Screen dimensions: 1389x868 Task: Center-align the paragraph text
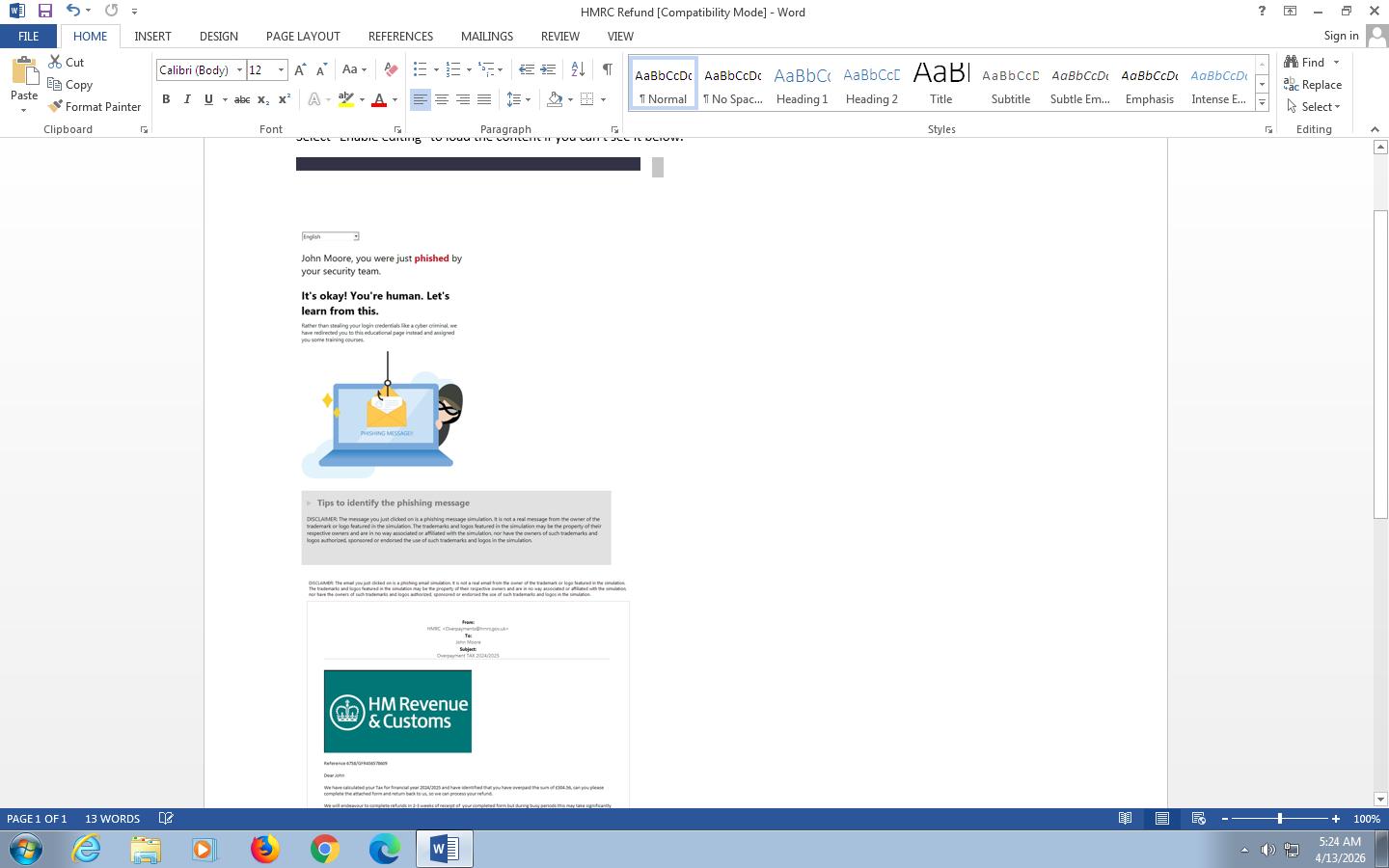[442, 99]
